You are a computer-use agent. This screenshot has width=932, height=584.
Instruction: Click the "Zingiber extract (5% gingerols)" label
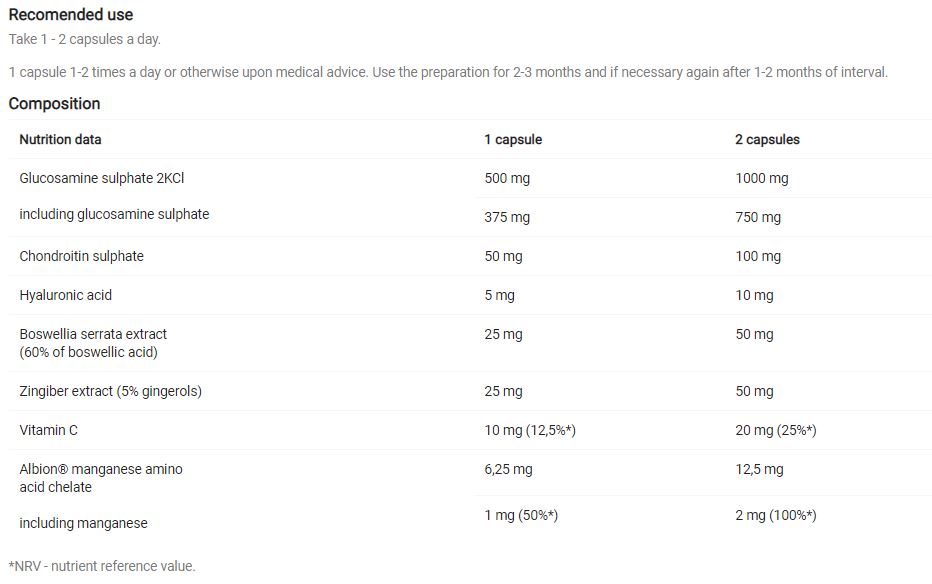(110, 391)
